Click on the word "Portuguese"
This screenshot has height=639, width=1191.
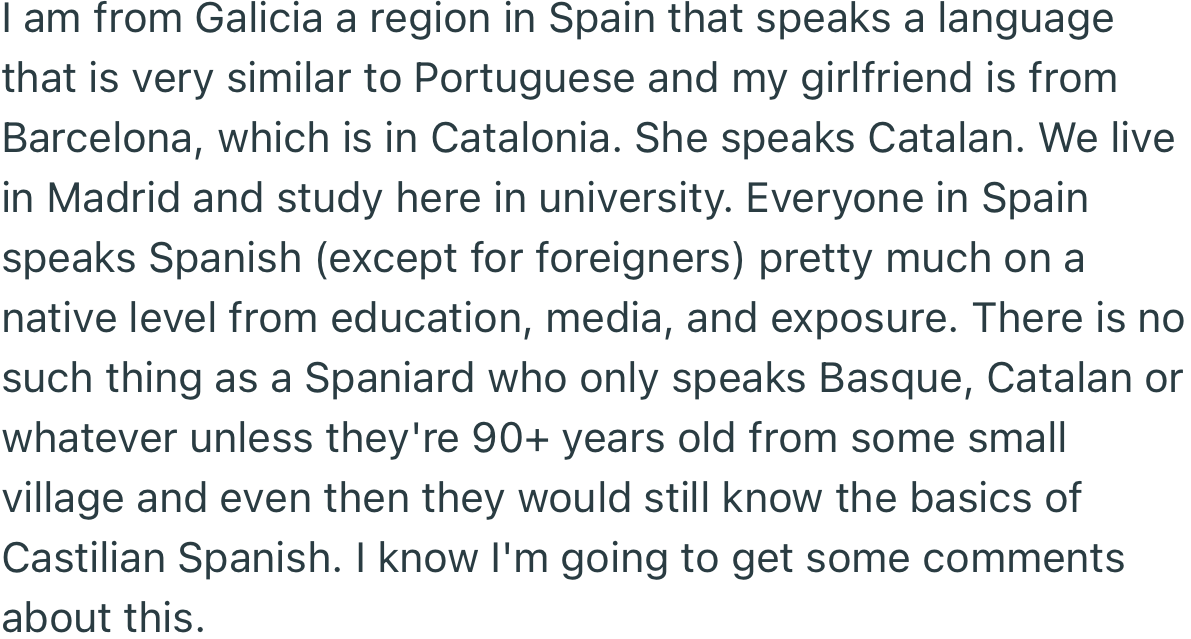tap(524, 79)
